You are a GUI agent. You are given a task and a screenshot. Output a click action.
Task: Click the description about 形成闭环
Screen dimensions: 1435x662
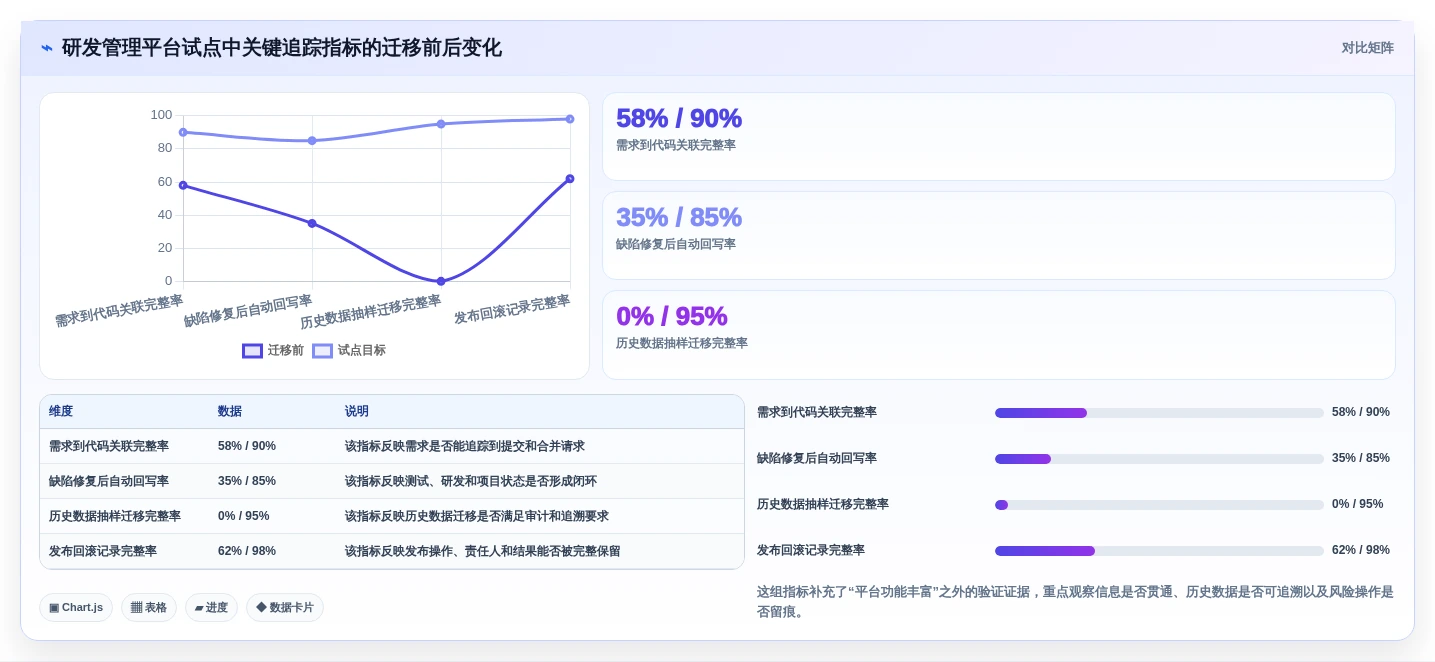click(x=471, y=482)
